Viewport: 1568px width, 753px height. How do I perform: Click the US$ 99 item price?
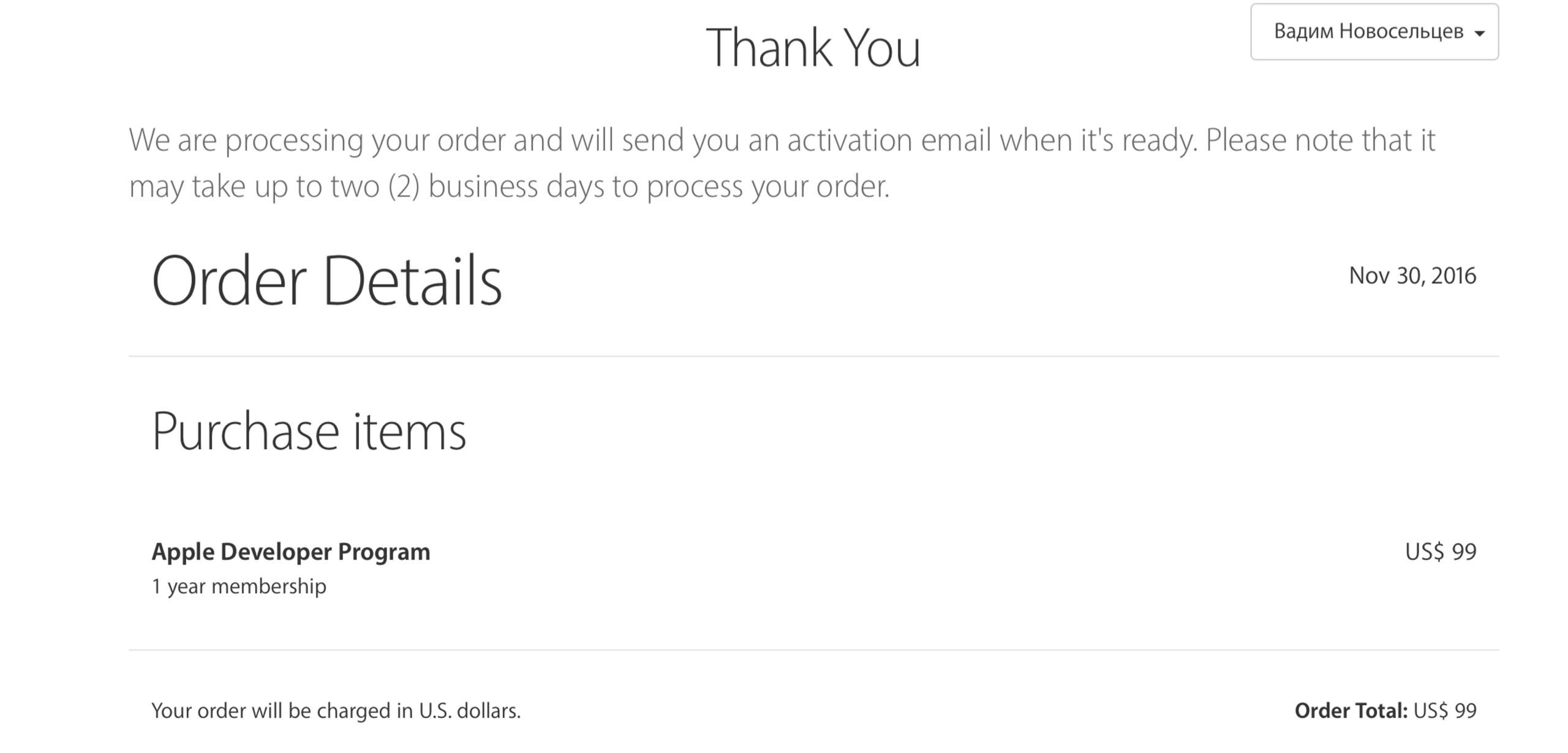click(x=1440, y=551)
